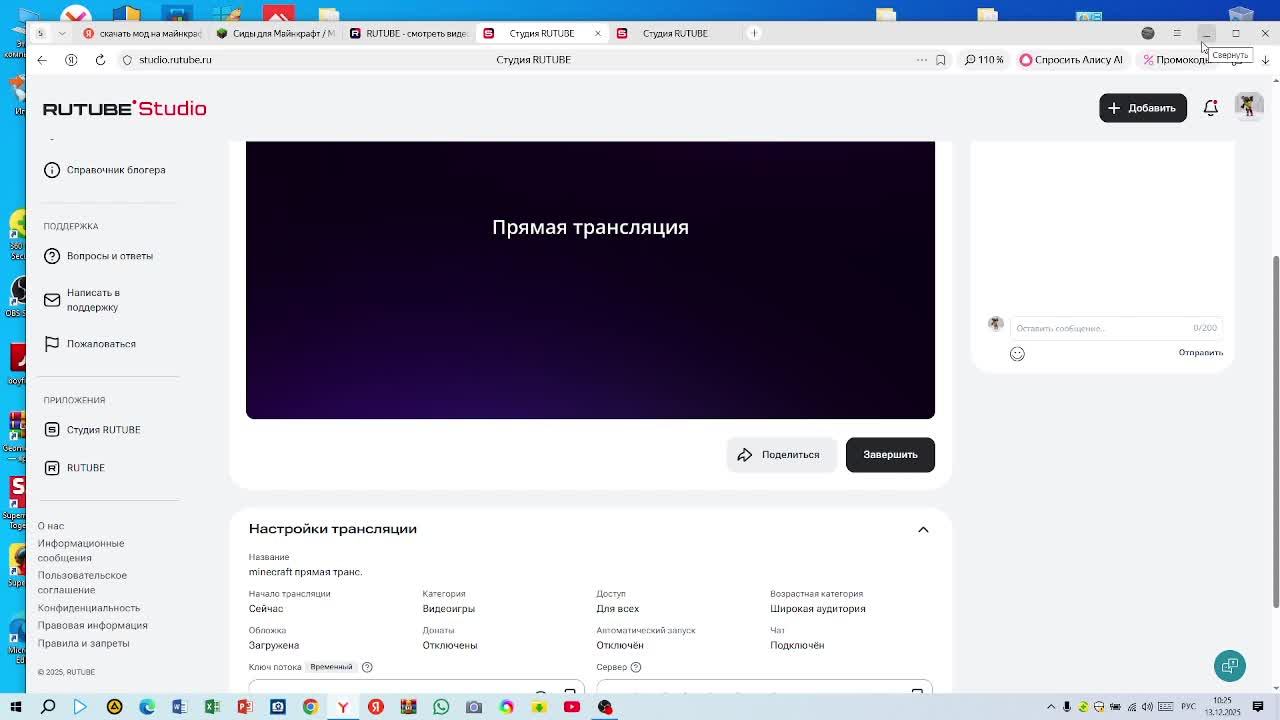Click the Завершить button to end stream

pyautogui.click(x=890, y=455)
